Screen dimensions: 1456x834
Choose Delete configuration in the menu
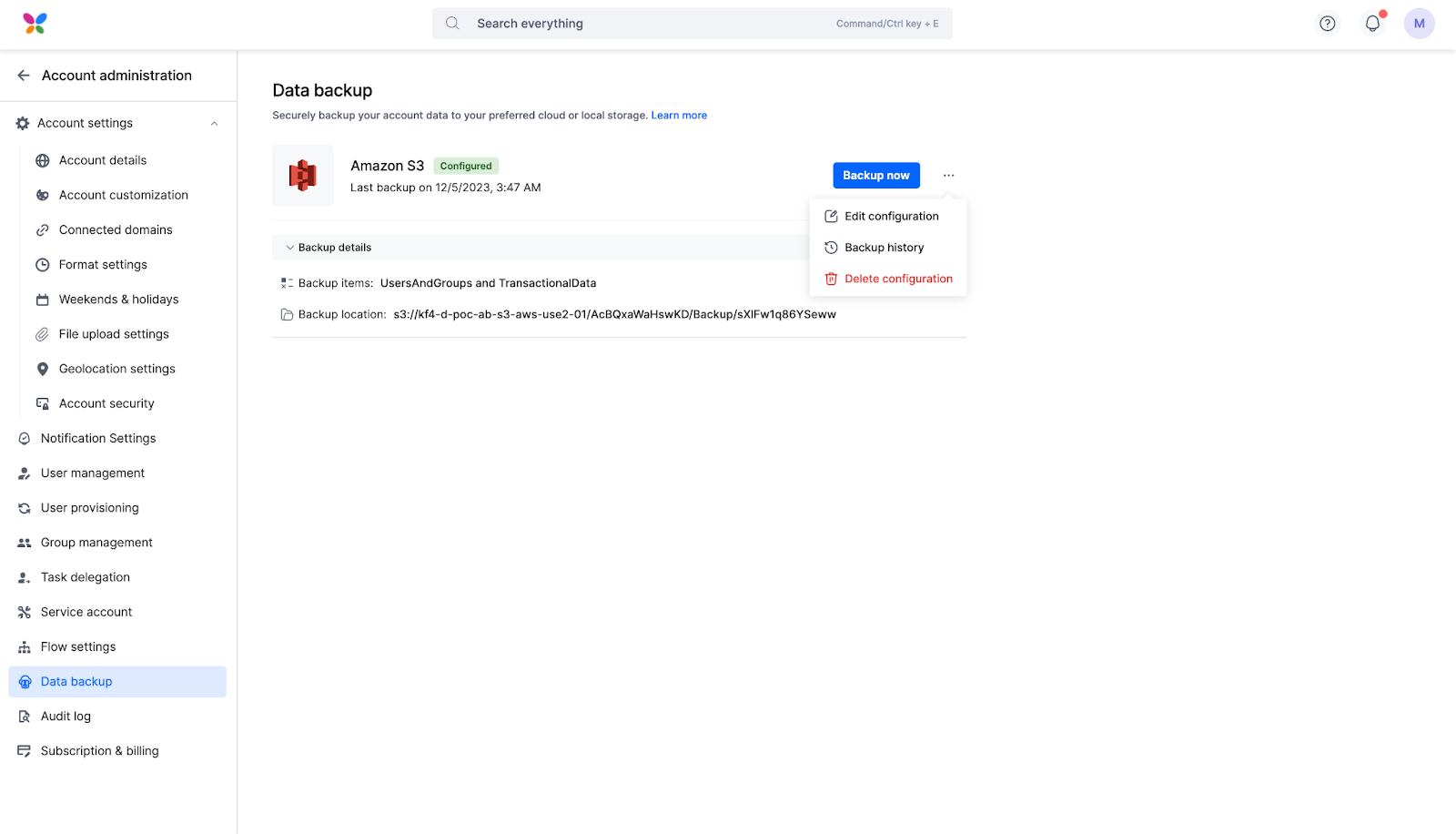tap(887, 279)
